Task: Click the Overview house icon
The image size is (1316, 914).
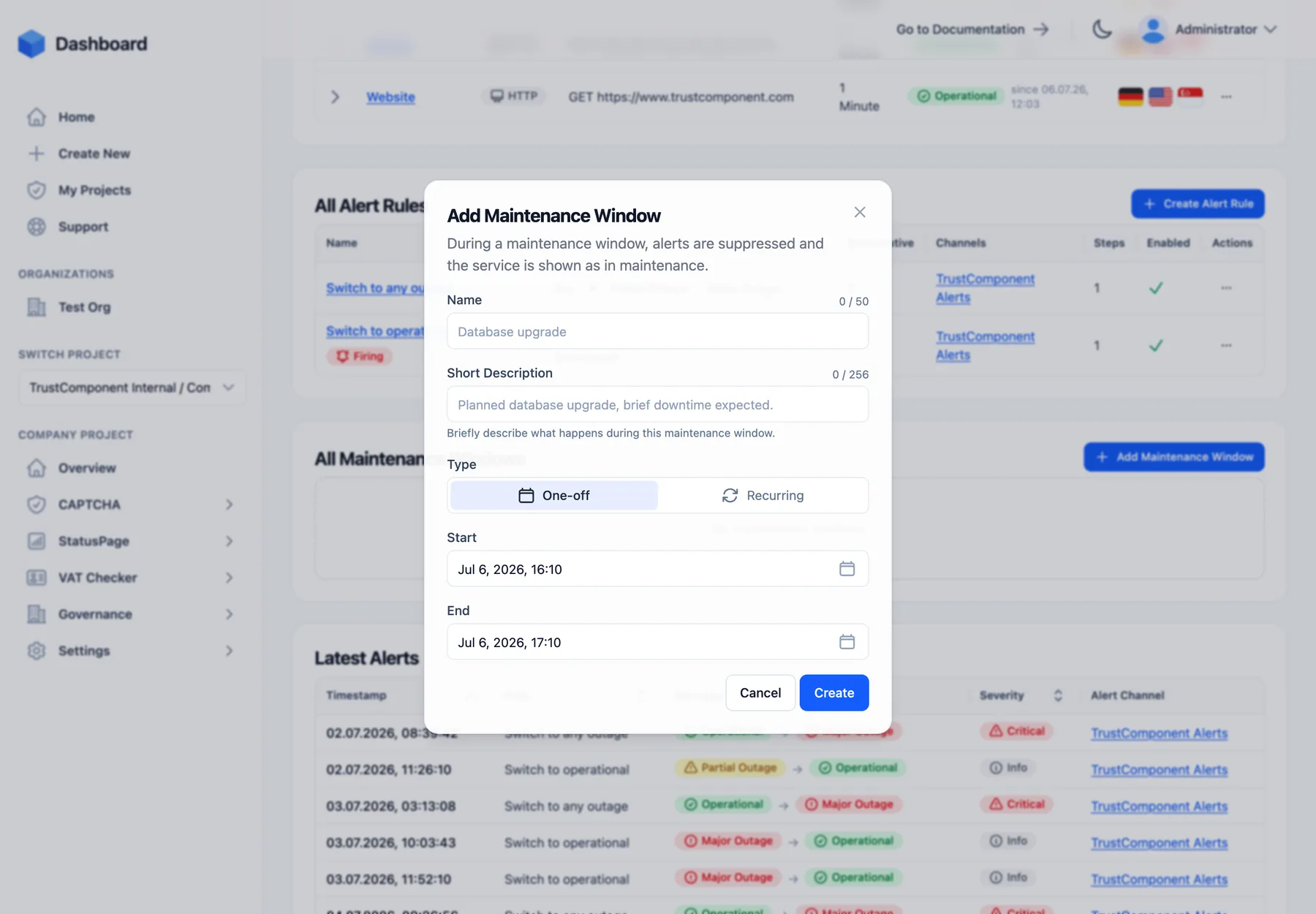Action: (37, 468)
